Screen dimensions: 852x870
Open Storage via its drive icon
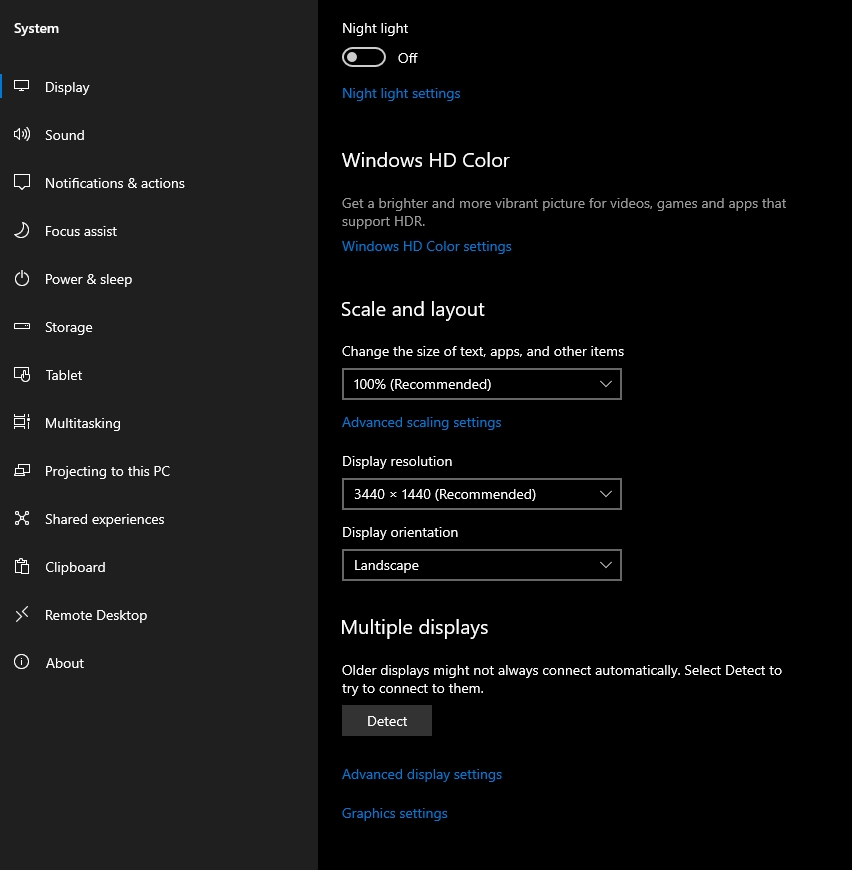(22, 327)
